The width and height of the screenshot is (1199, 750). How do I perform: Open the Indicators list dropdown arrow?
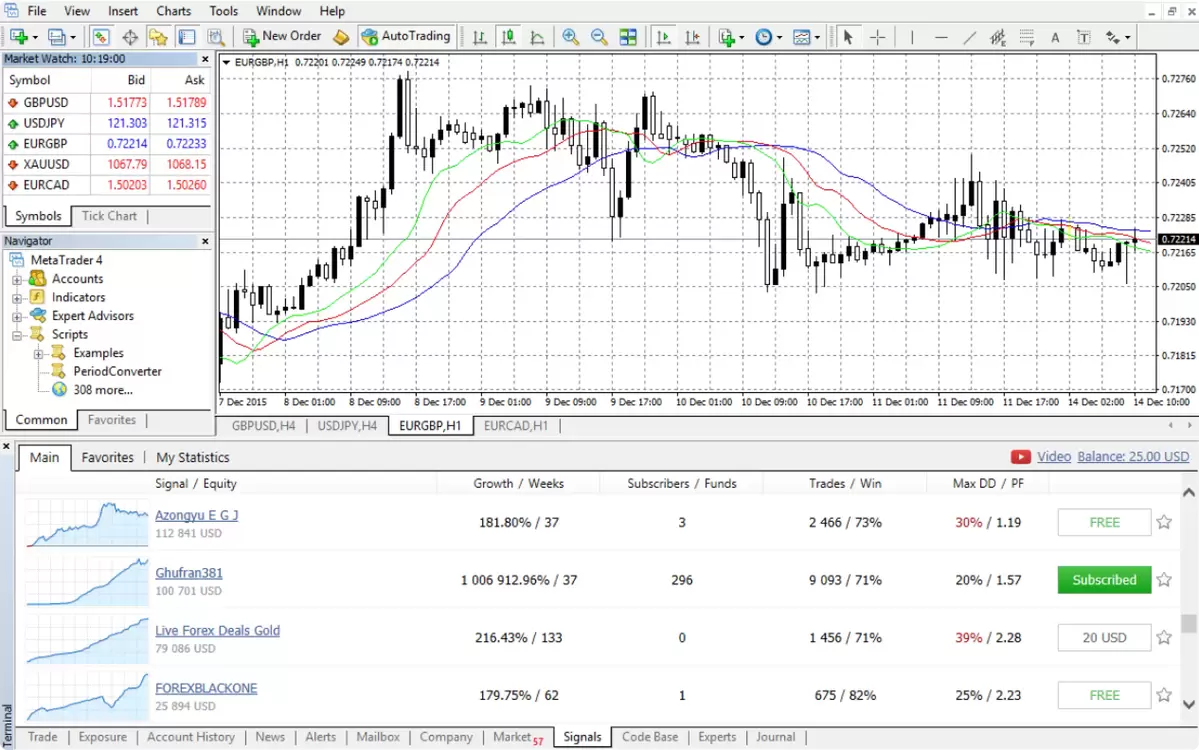coord(741,37)
